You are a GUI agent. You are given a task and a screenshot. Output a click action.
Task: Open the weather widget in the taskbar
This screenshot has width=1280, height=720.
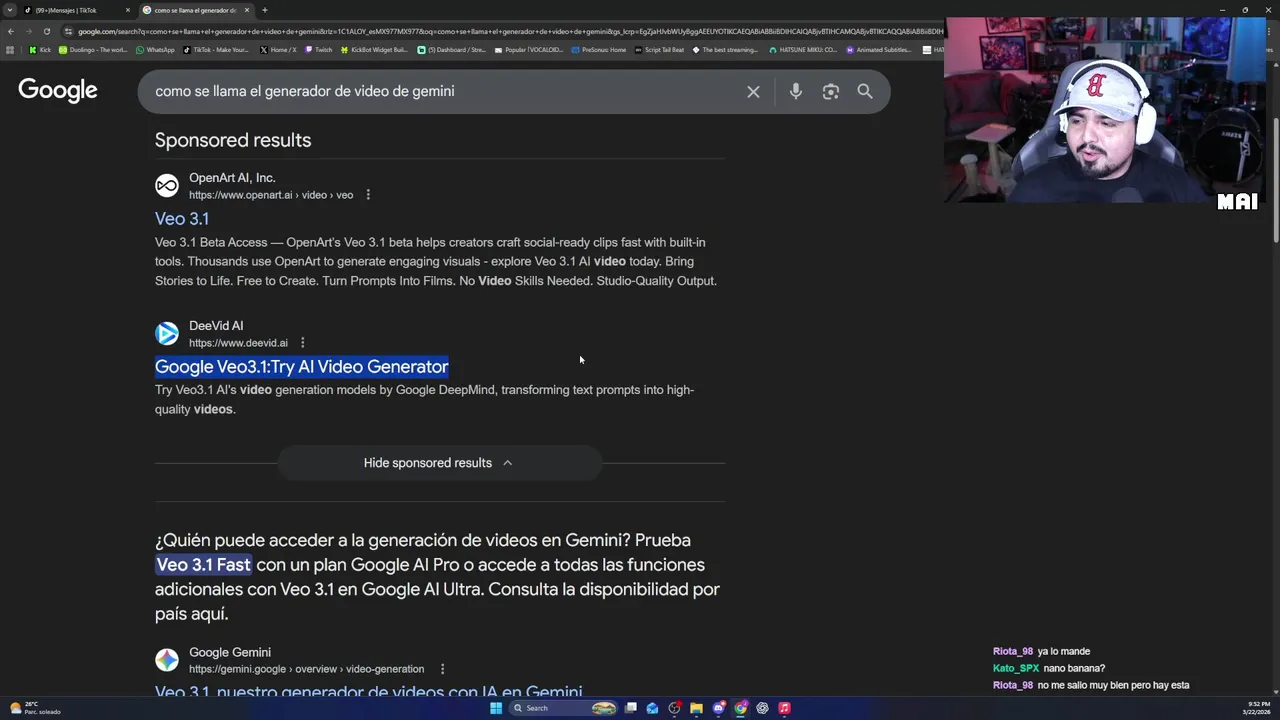pos(35,708)
